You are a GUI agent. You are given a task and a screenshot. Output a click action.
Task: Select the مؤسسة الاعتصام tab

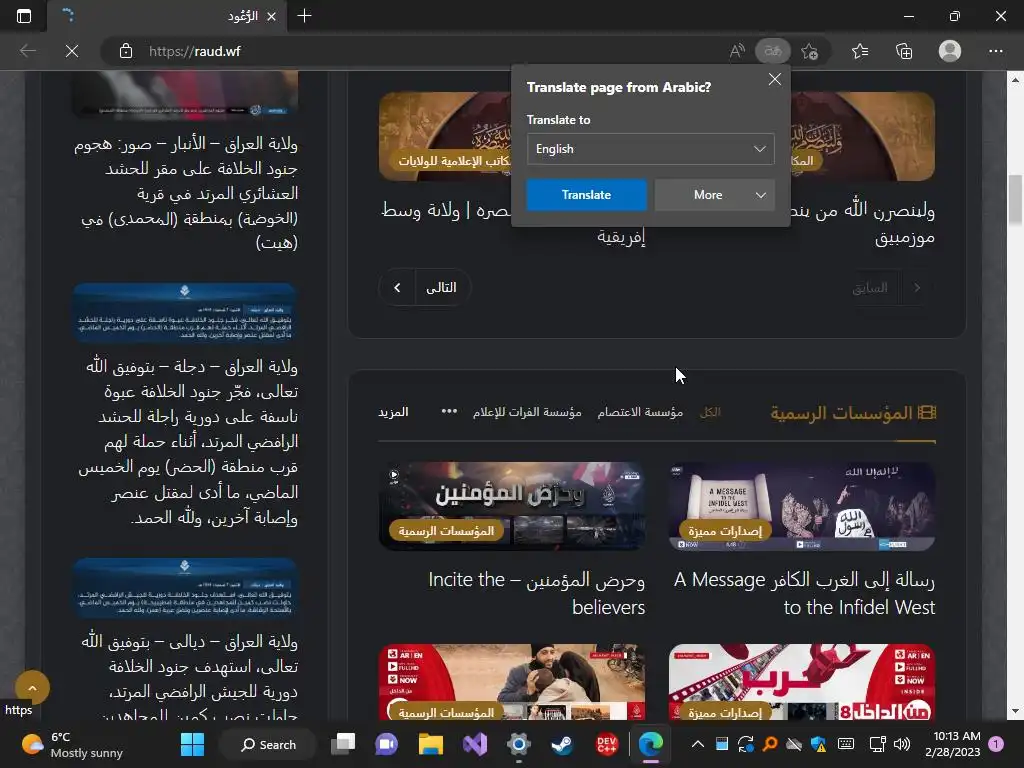[x=640, y=412]
